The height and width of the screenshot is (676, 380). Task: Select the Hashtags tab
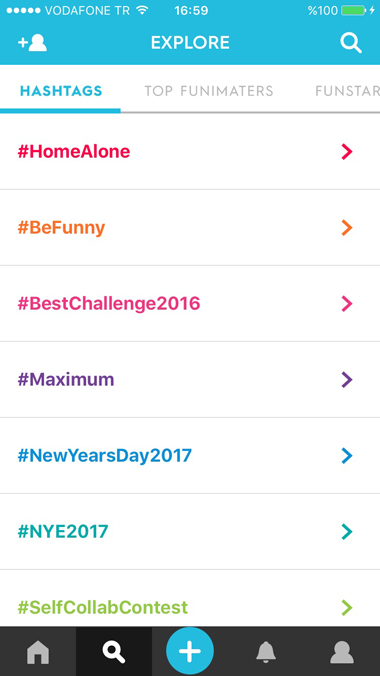coord(61,91)
